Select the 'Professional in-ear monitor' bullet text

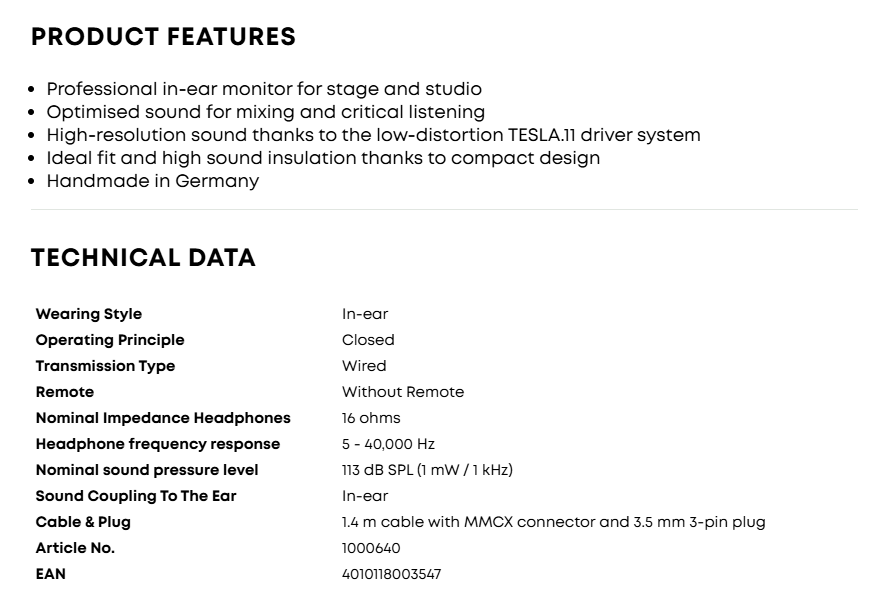tap(264, 89)
